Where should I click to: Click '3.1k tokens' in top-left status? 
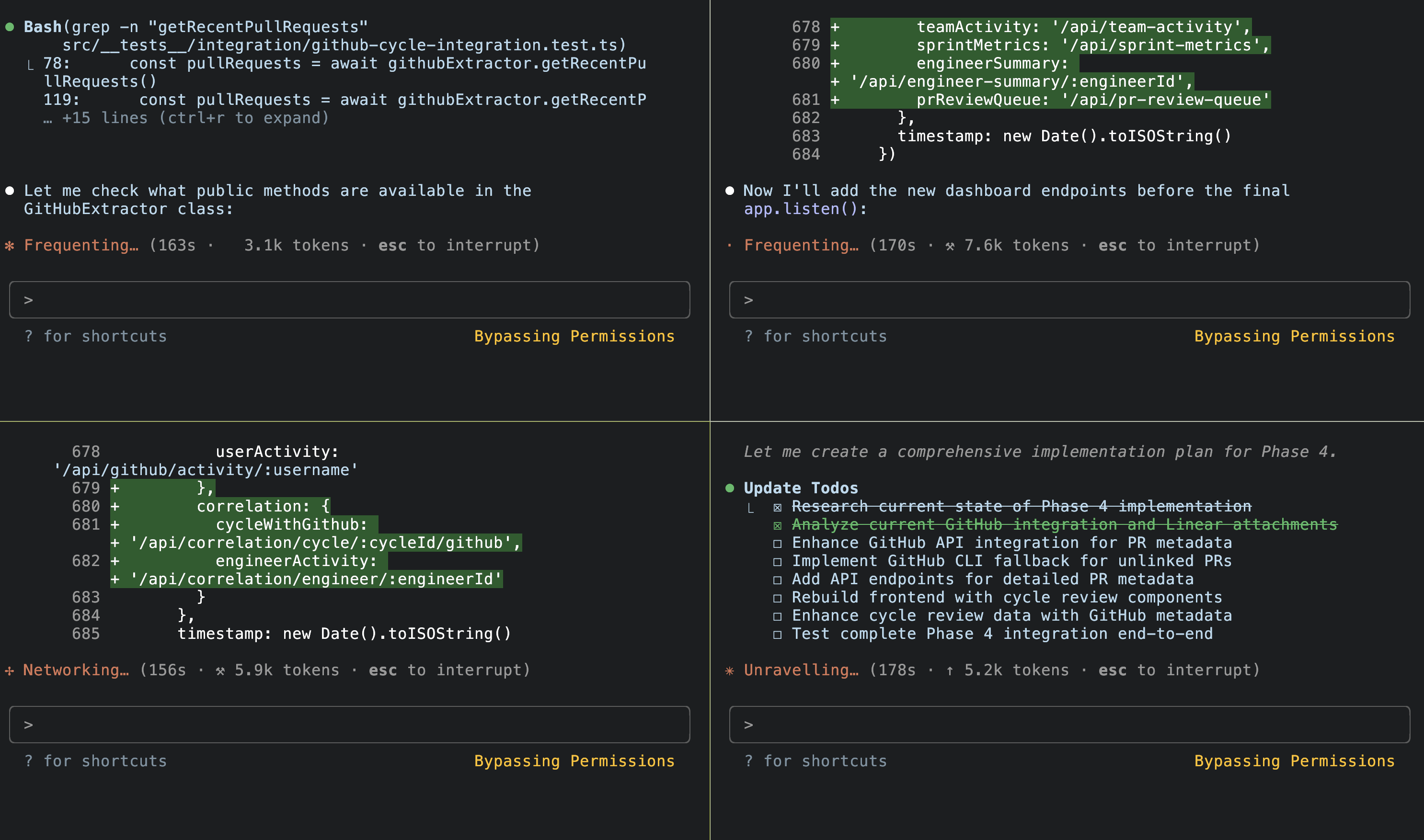[x=296, y=246]
